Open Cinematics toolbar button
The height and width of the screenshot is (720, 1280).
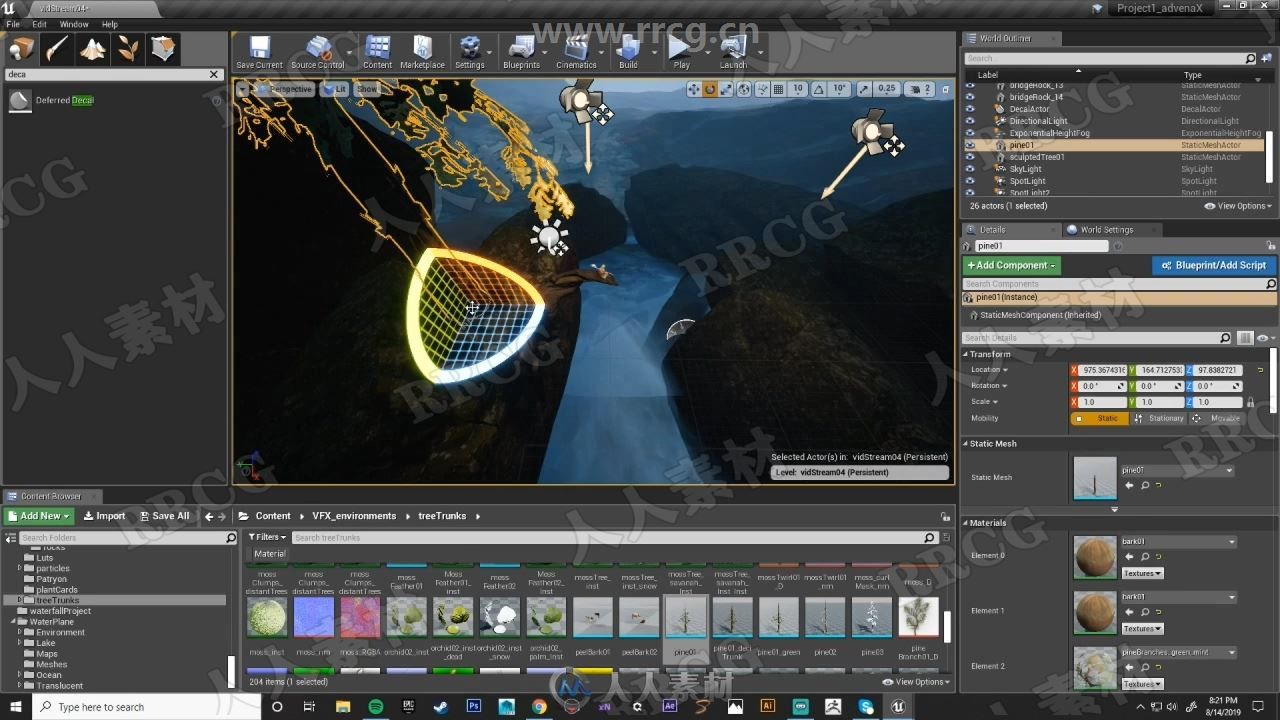576,52
